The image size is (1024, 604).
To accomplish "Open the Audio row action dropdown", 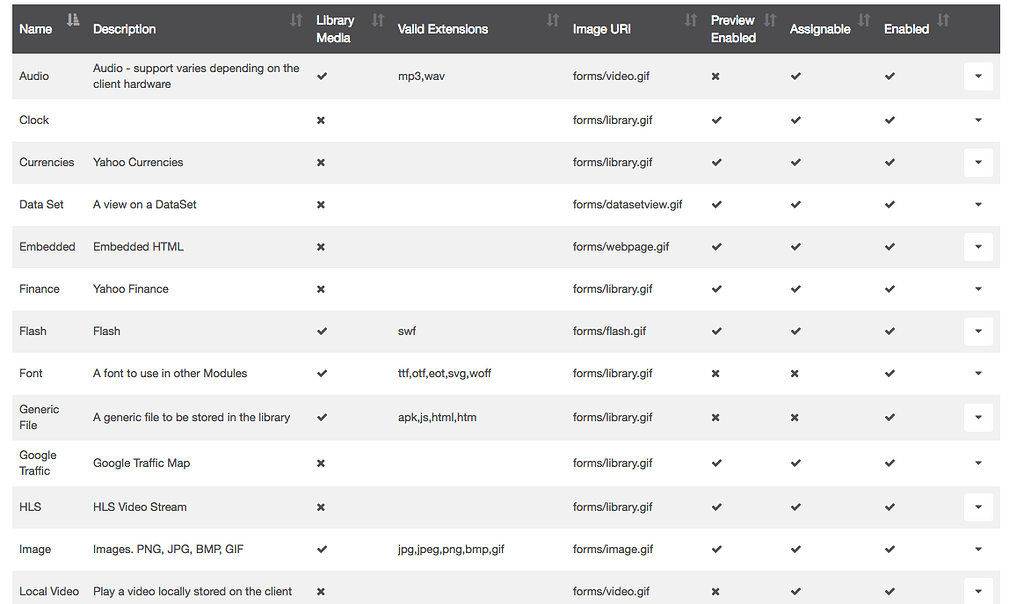I will [978, 76].
